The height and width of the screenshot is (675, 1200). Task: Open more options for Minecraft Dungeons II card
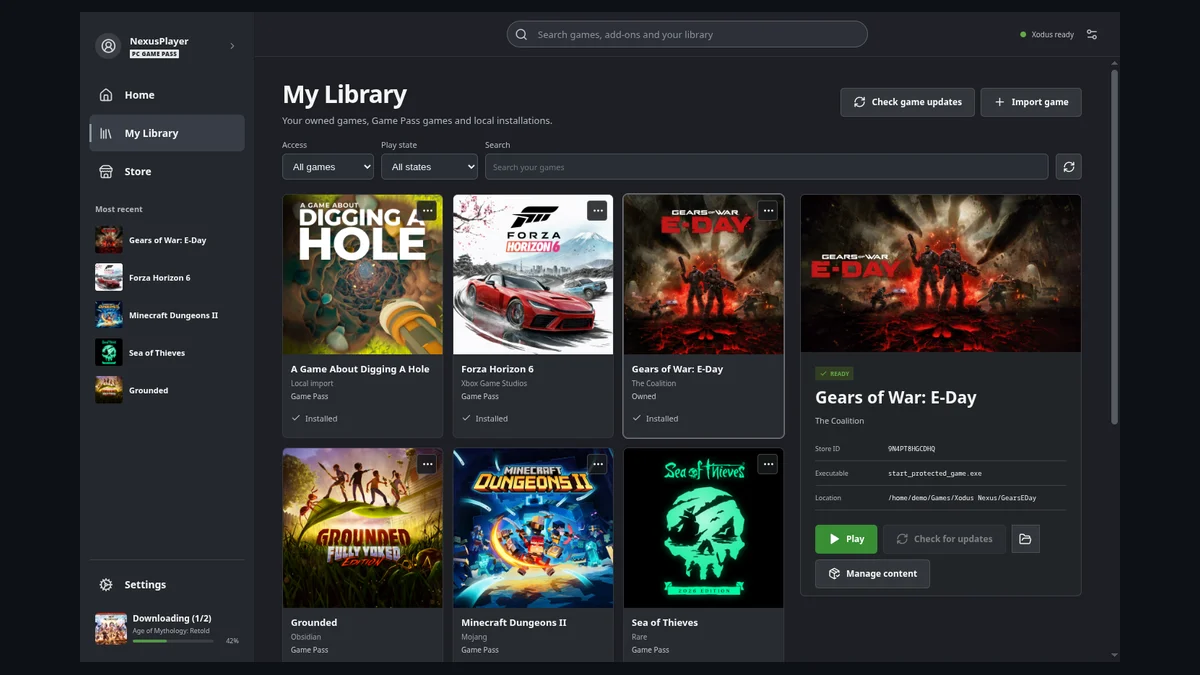pos(597,464)
